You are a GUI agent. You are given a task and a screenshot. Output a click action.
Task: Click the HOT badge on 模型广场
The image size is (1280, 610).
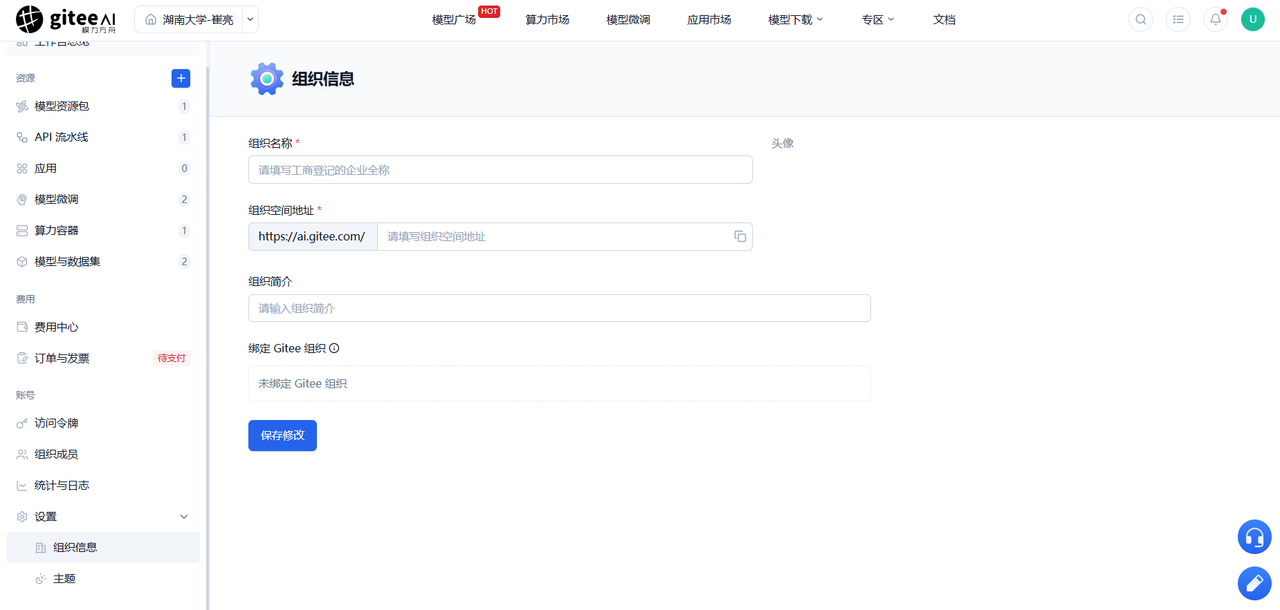[x=489, y=11]
